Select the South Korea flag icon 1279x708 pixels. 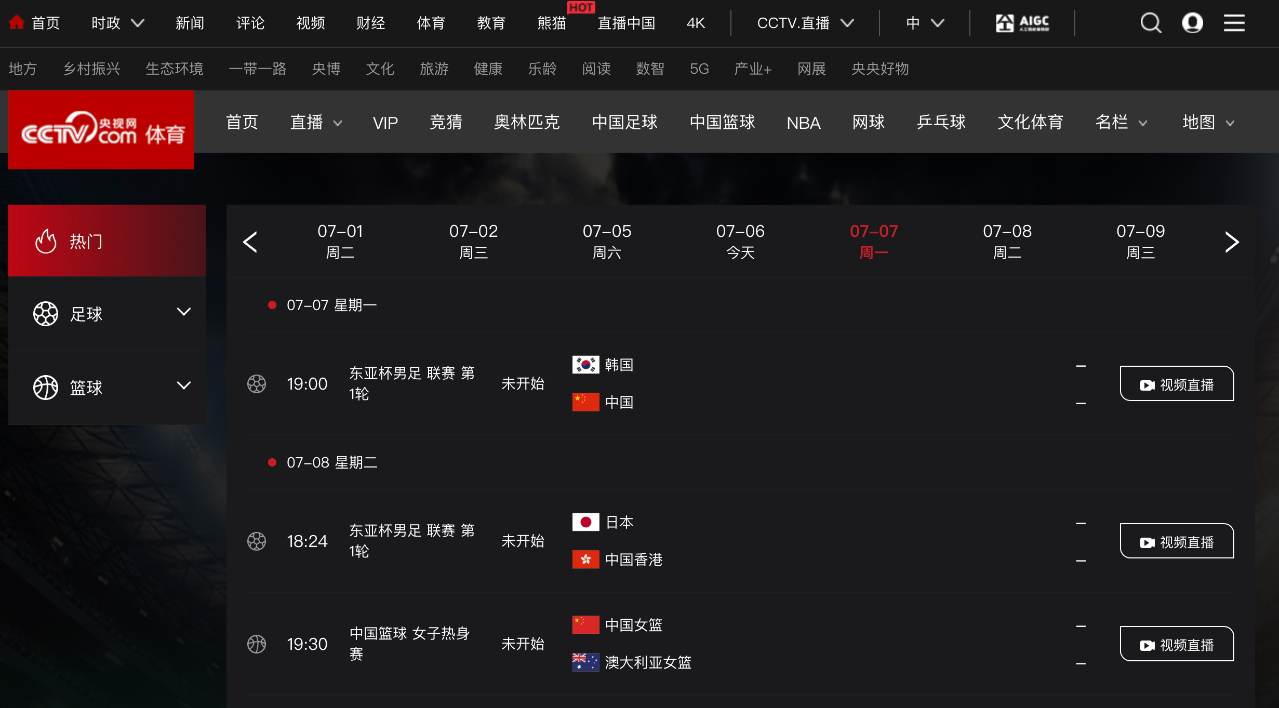pos(586,365)
